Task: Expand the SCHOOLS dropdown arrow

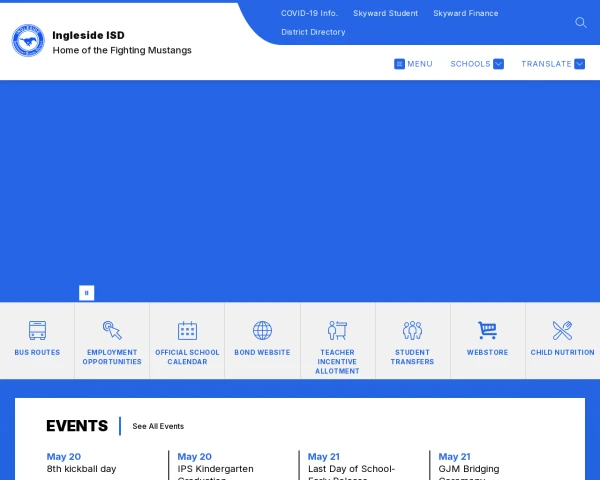Action: [498, 64]
